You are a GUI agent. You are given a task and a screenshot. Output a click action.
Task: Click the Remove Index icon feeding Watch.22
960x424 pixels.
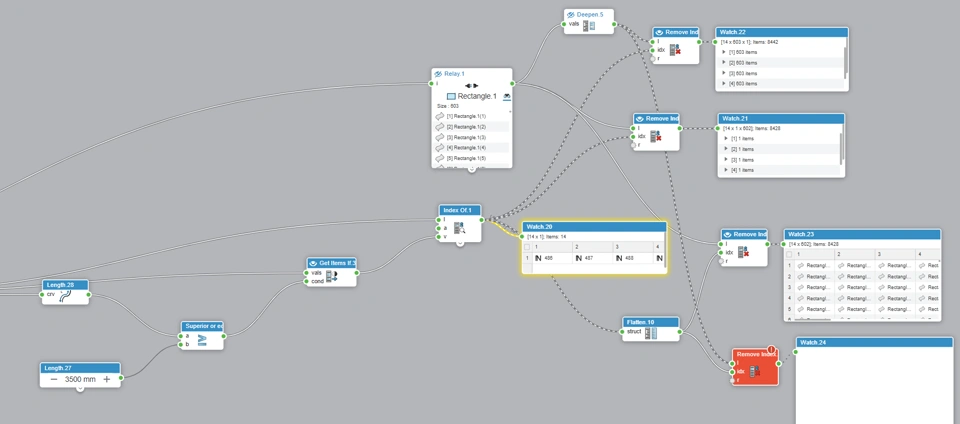[x=675, y=50]
